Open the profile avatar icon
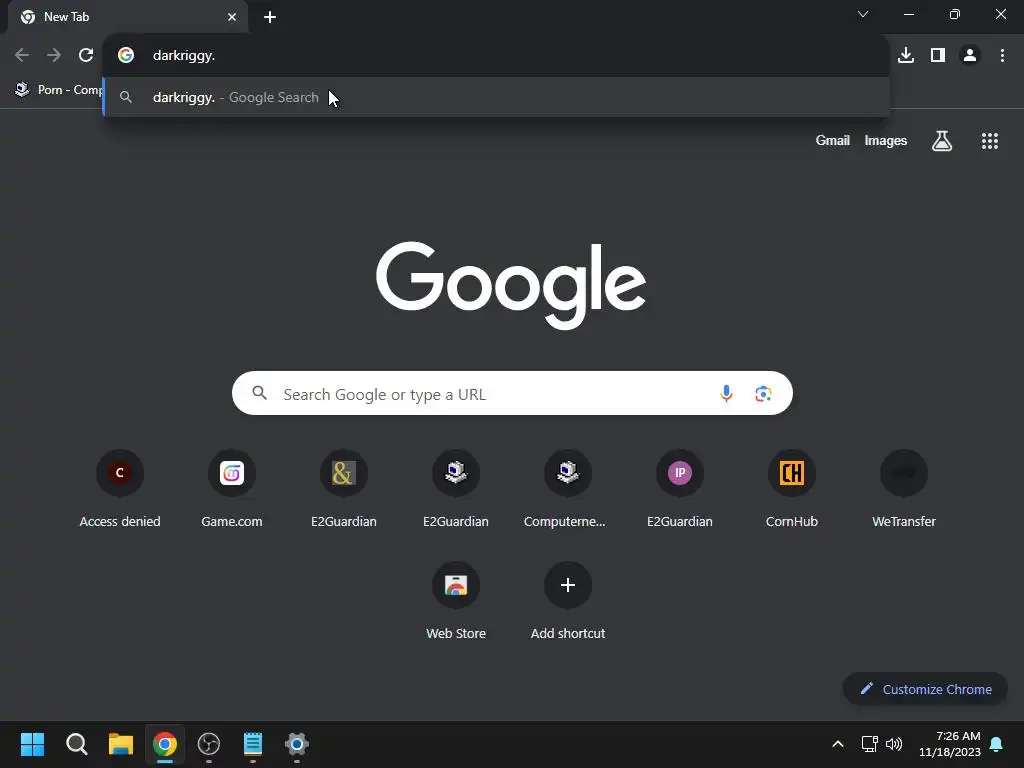 (x=970, y=56)
